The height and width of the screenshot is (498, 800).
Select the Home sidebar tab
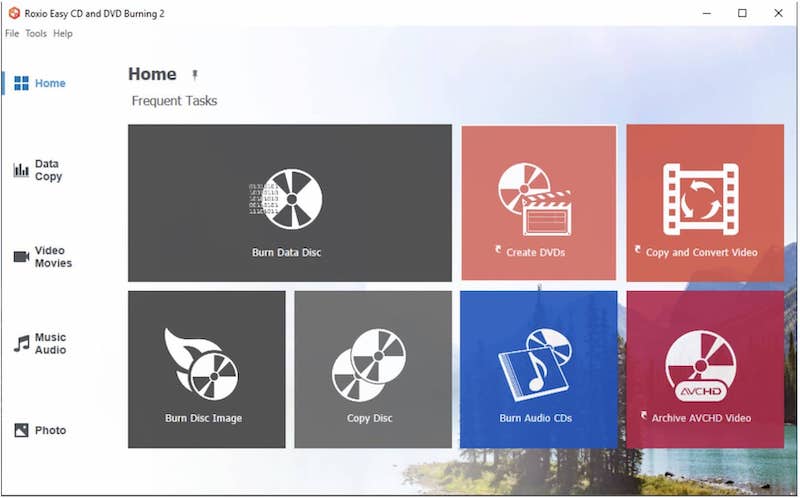(50, 83)
